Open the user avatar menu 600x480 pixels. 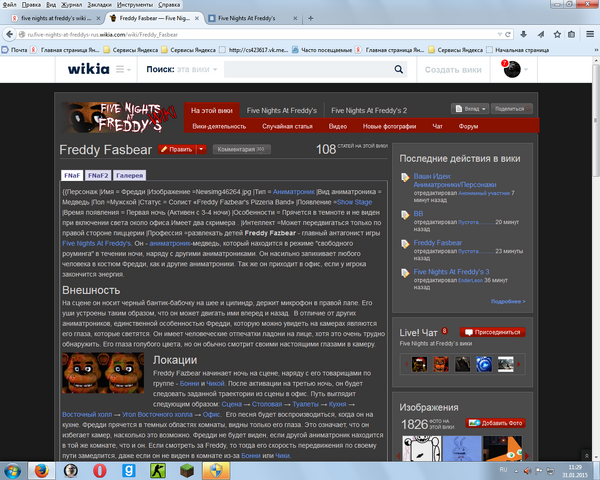512,69
